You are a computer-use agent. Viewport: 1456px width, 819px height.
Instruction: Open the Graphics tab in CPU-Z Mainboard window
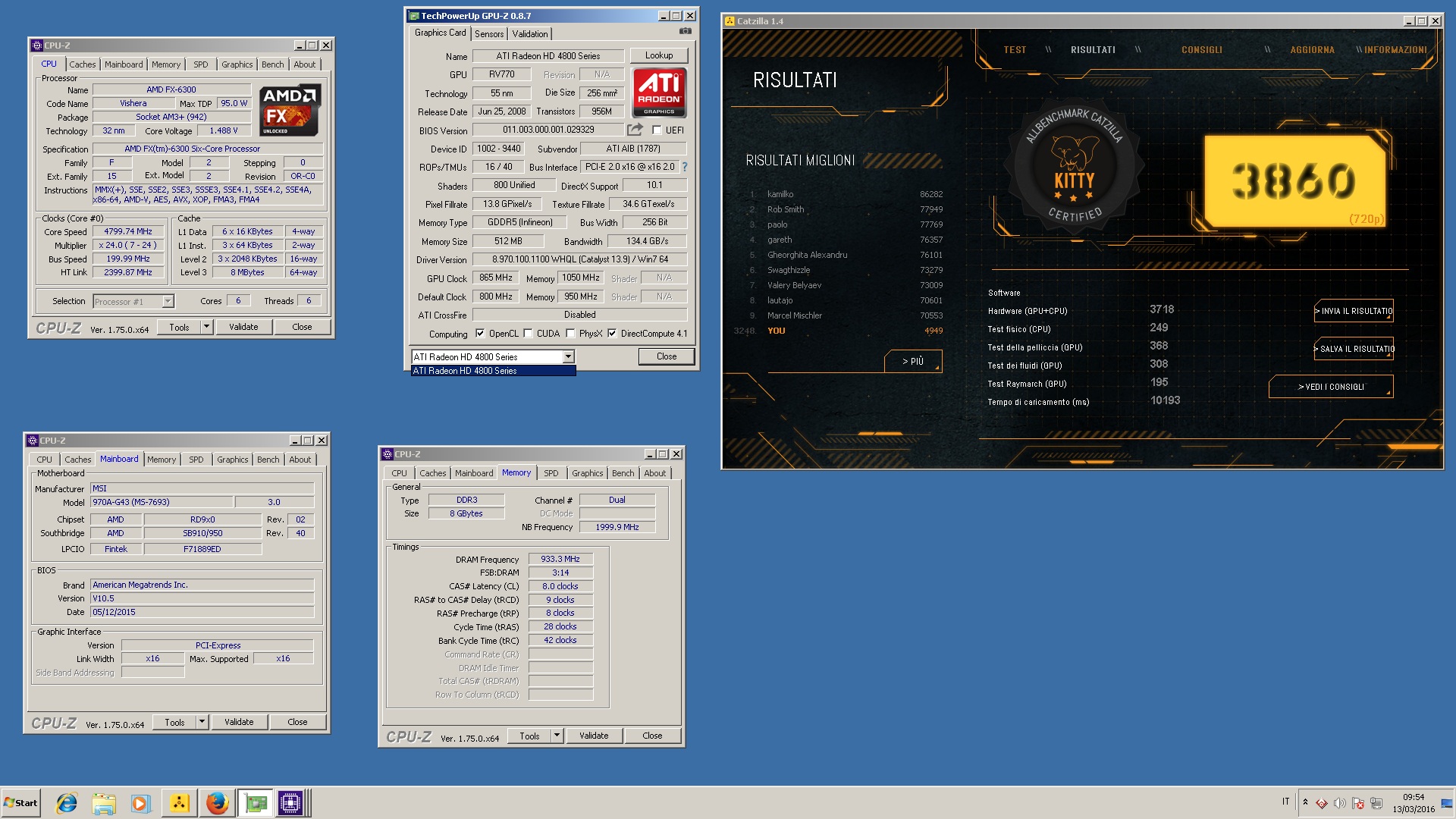coord(232,460)
